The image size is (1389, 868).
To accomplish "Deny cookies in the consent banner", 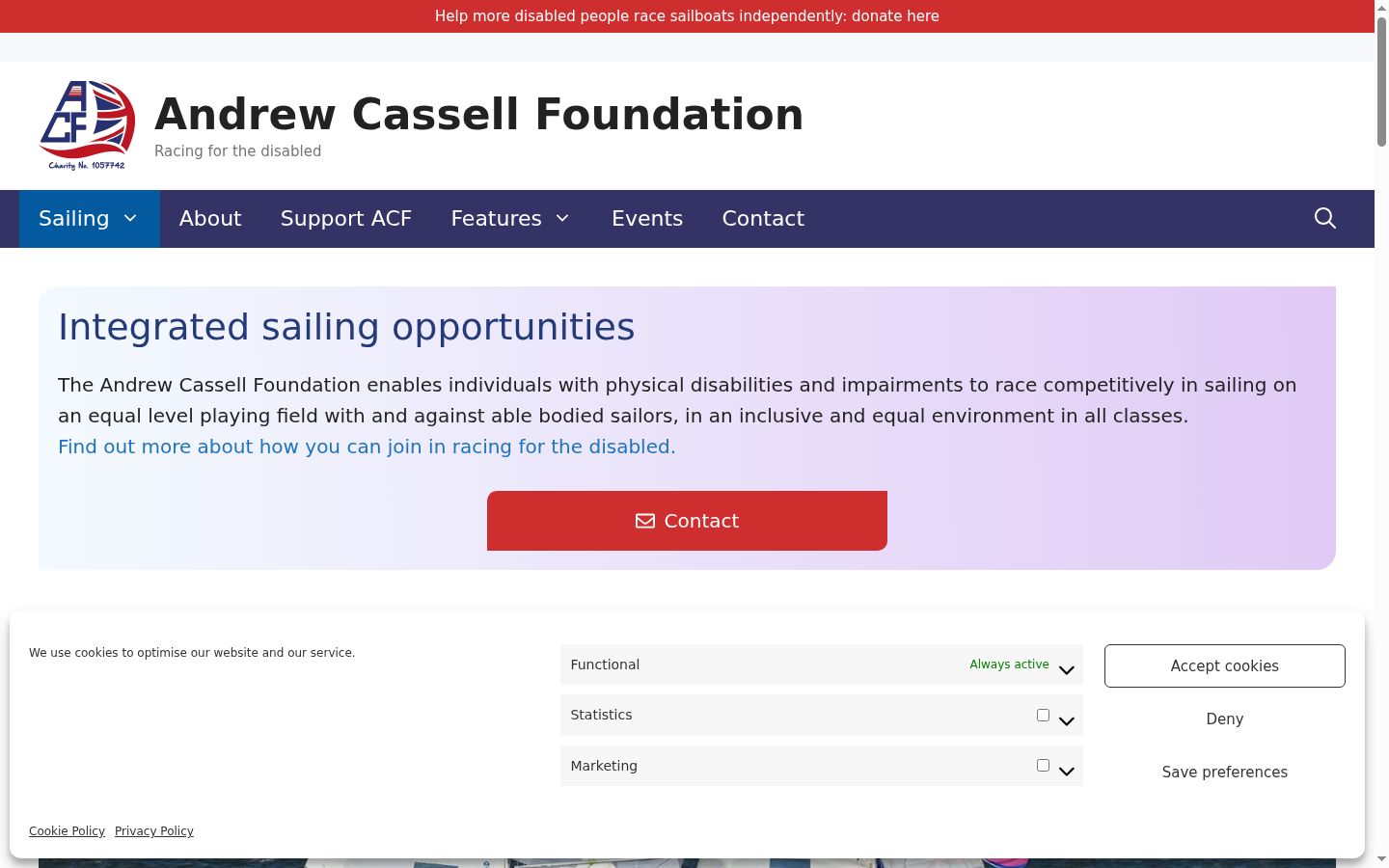I will point(1225,719).
